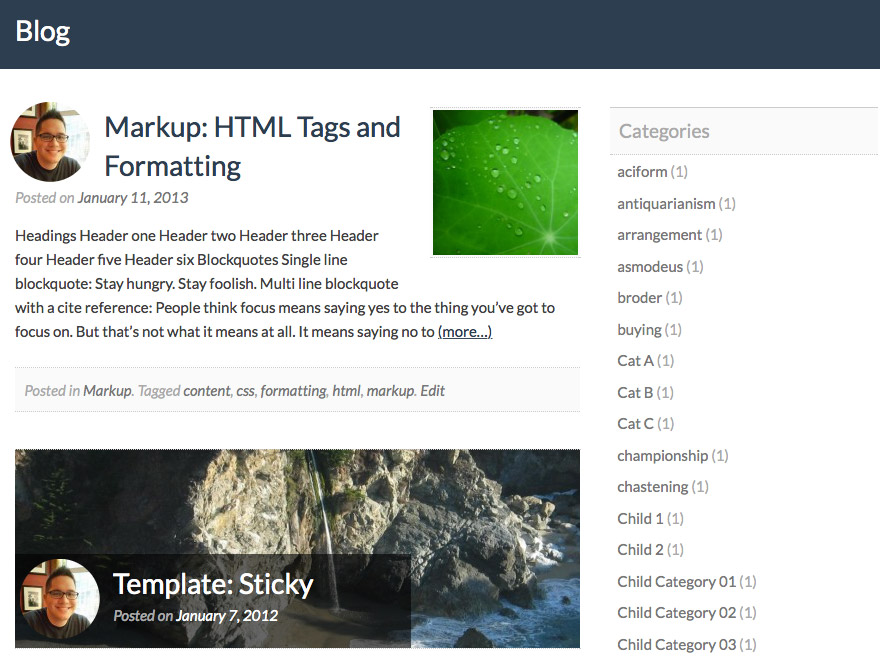Viewport: 880px width, 660px height.
Task: Click the author avatar beside Markup post title
Action: tap(51, 141)
